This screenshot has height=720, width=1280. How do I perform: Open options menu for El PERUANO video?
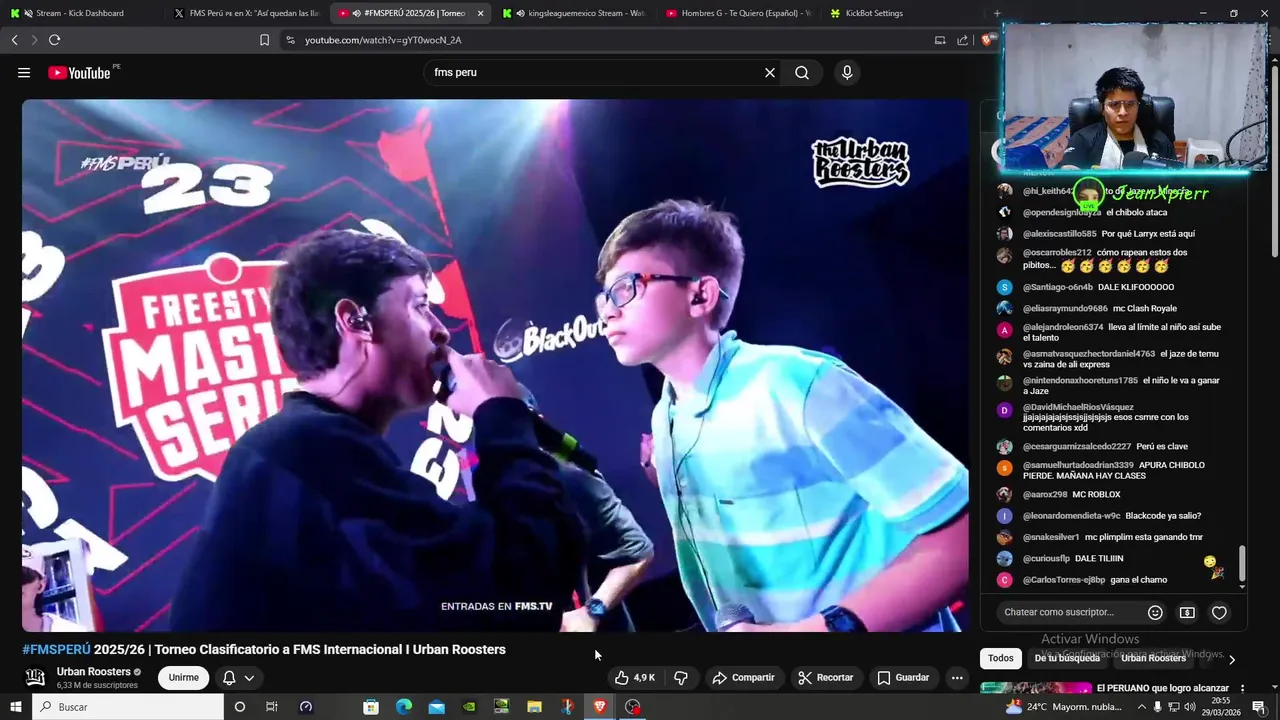[1242, 689]
